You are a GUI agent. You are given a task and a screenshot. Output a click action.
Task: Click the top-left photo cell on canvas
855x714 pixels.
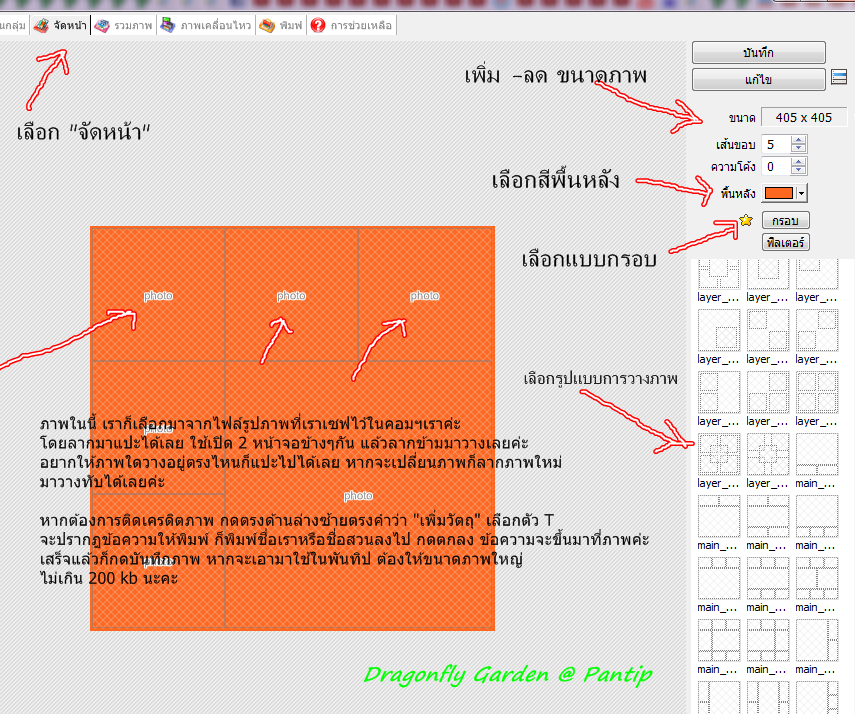[x=158, y=294]
